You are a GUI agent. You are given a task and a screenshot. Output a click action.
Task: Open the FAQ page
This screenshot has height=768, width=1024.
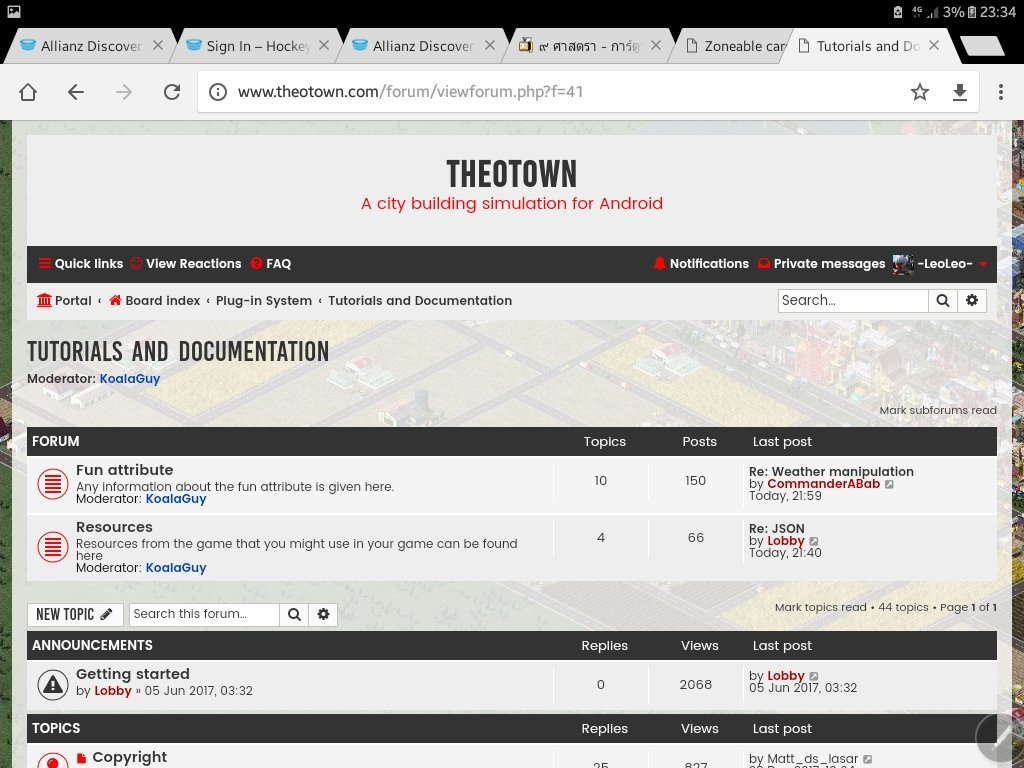[271, 264]
